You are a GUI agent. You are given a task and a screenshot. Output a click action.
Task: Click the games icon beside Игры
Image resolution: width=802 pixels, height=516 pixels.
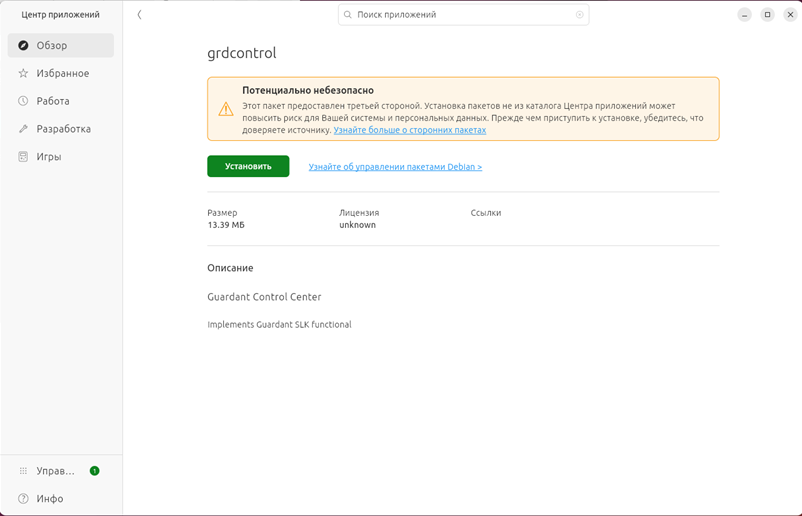(x=23, y=156)
